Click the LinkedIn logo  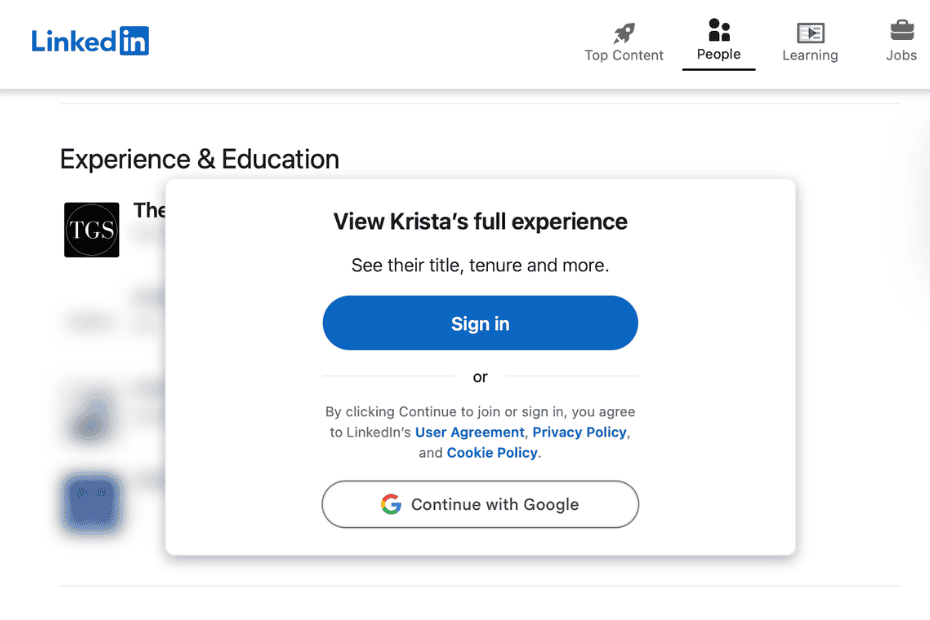(x=90, y=41)
